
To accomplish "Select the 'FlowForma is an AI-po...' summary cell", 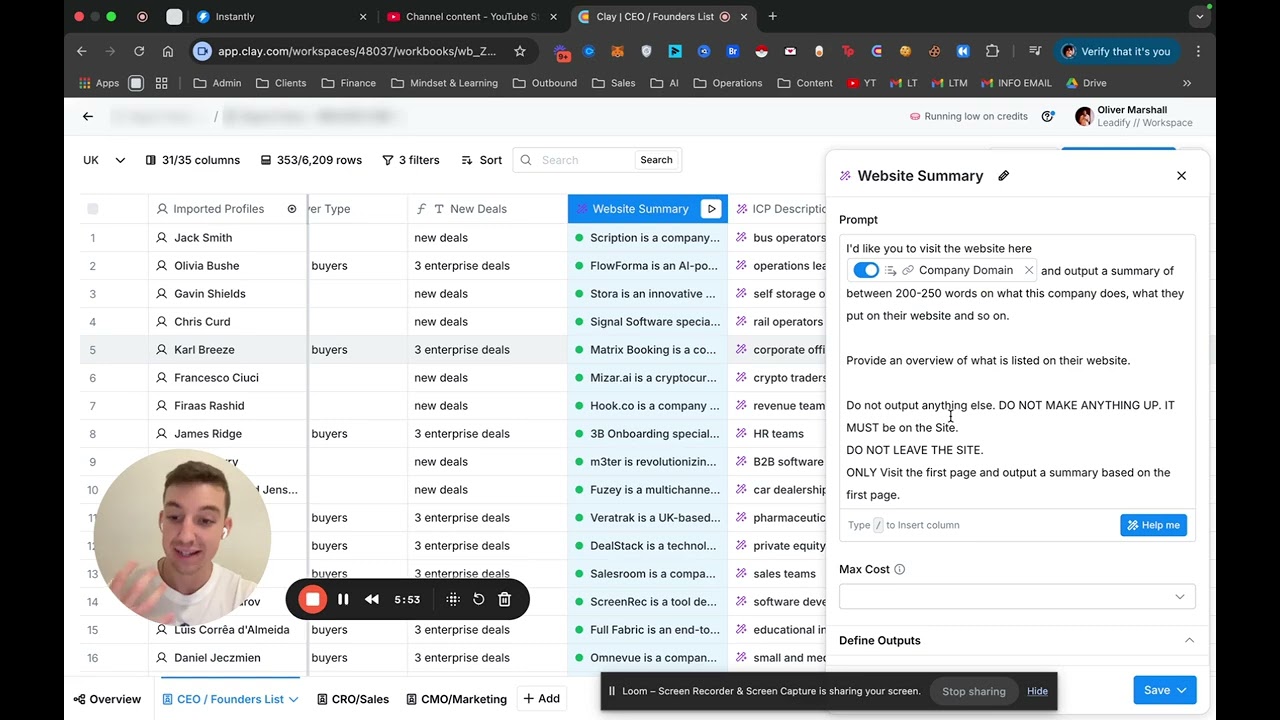I will [x=648, y=266].
